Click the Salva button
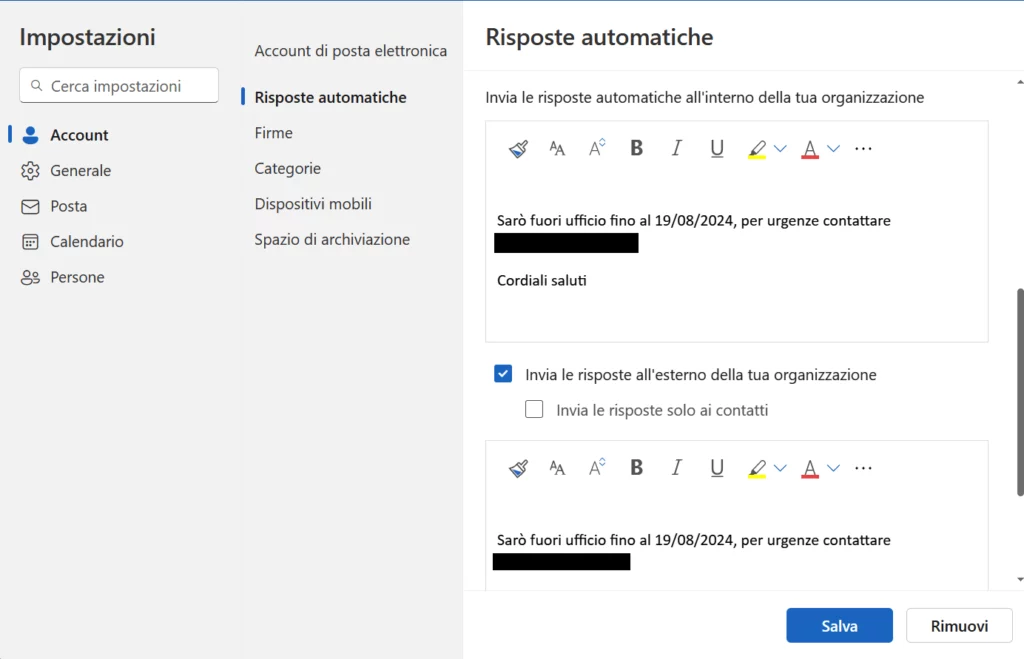 [x=839, y=625]
